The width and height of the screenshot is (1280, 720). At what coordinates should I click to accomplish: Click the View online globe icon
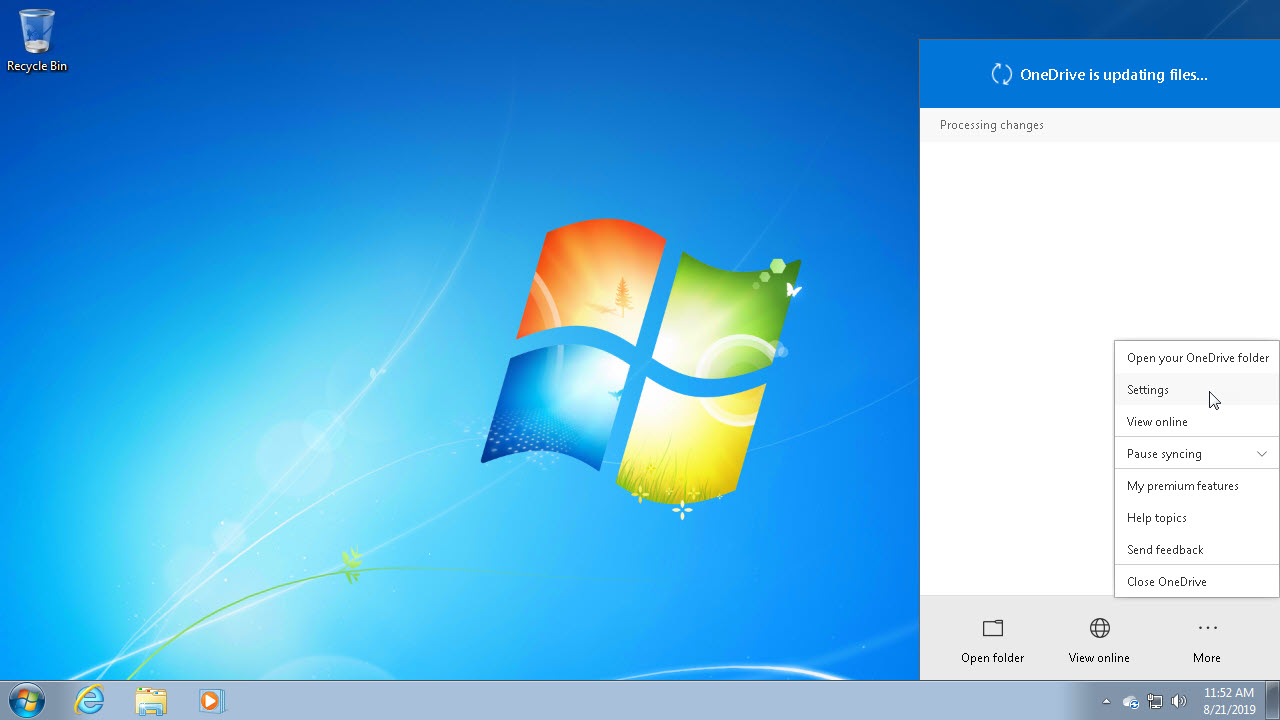1099,628
